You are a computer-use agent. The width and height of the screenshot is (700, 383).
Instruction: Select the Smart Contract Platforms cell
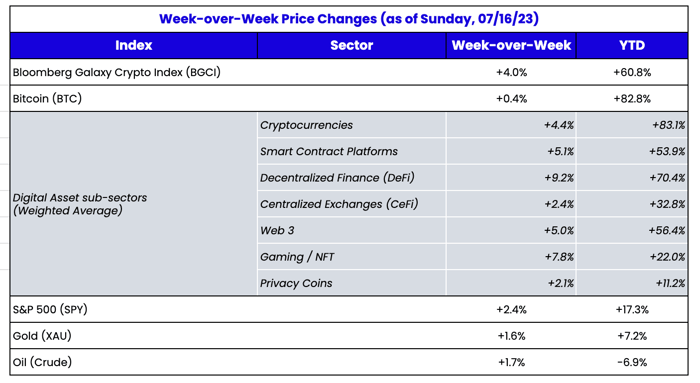pyautogui.click(x=351, y=151)
